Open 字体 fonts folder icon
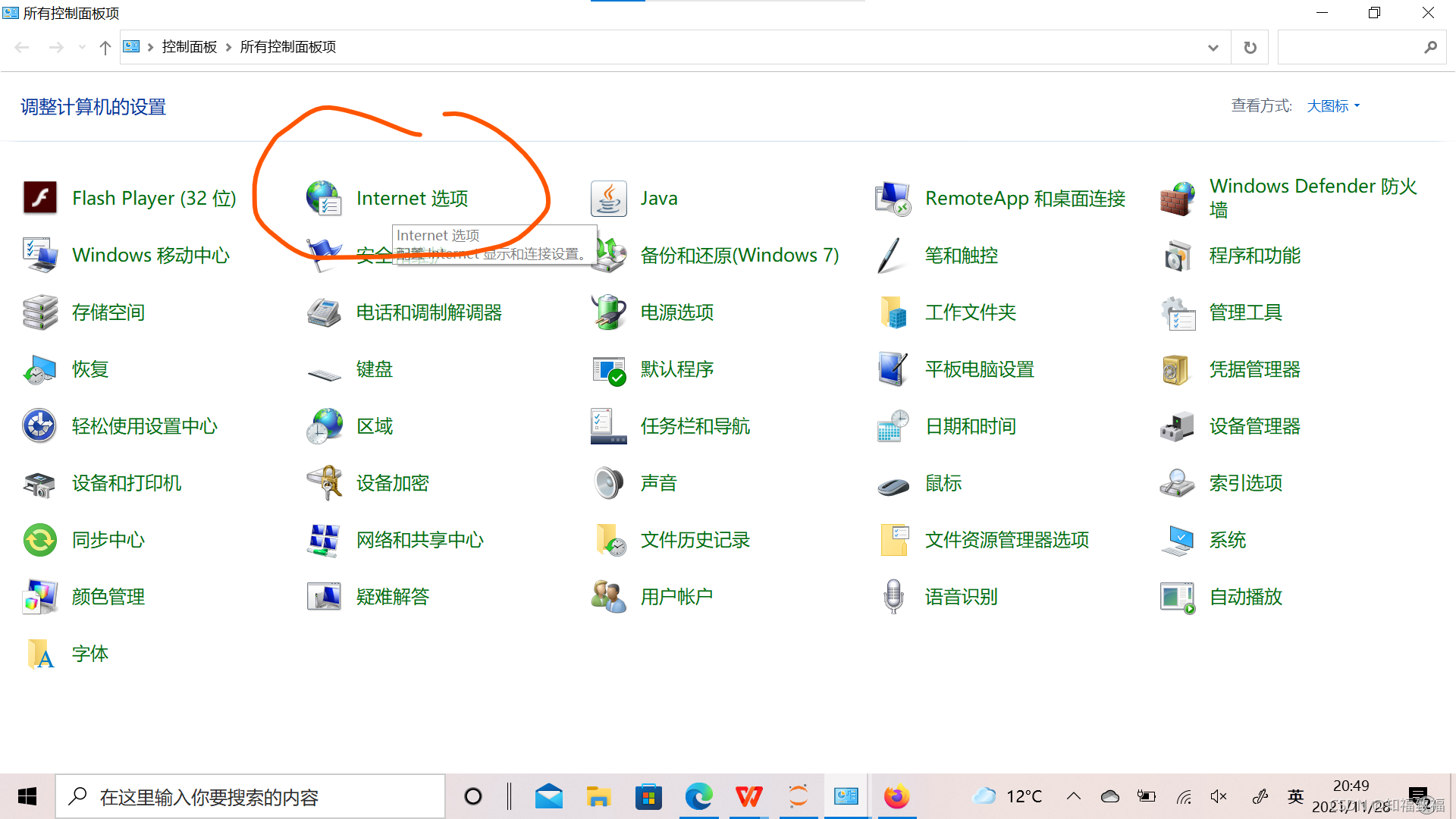Viewport: 1456px width, 819px height. [x=40, y=654]
